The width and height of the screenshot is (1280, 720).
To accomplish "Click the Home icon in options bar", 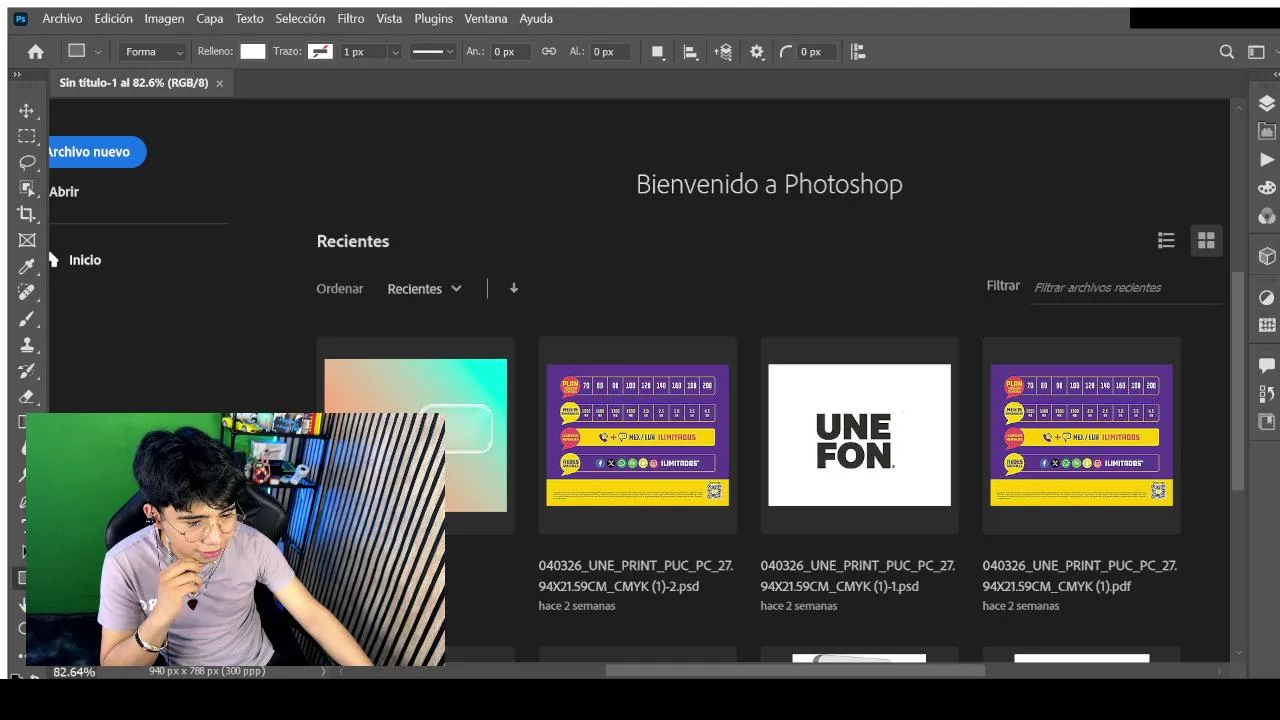I will [x=36, y=52].
